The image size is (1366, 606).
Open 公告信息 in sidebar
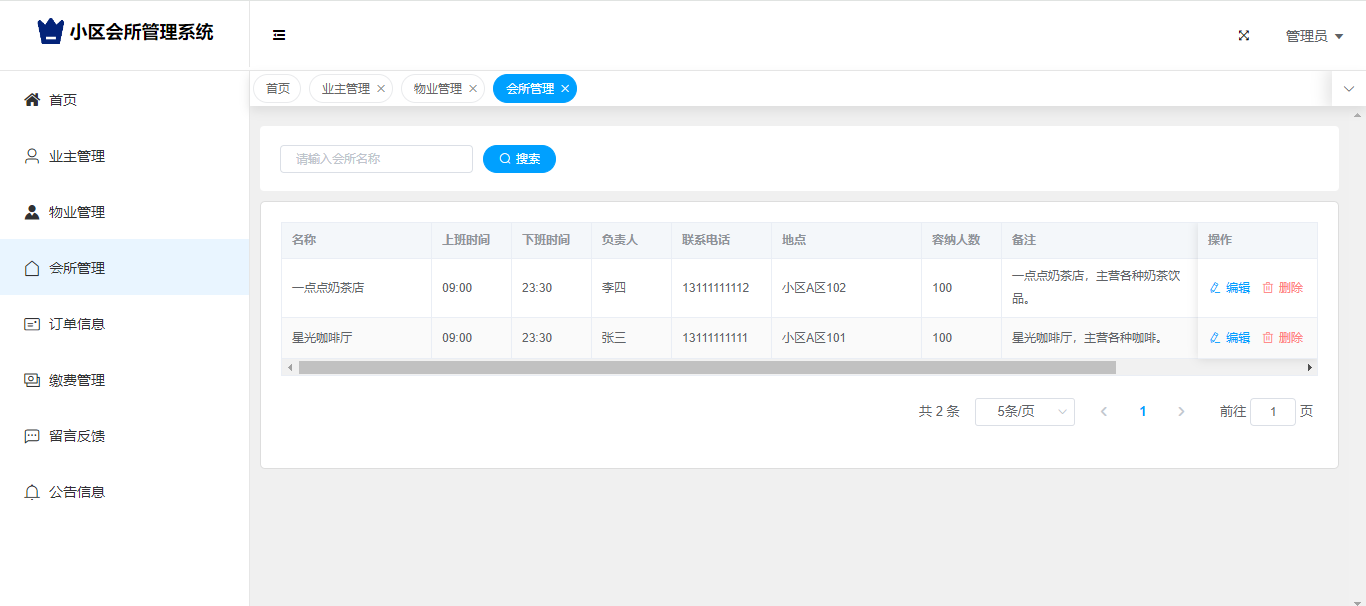tap(77, 492)
